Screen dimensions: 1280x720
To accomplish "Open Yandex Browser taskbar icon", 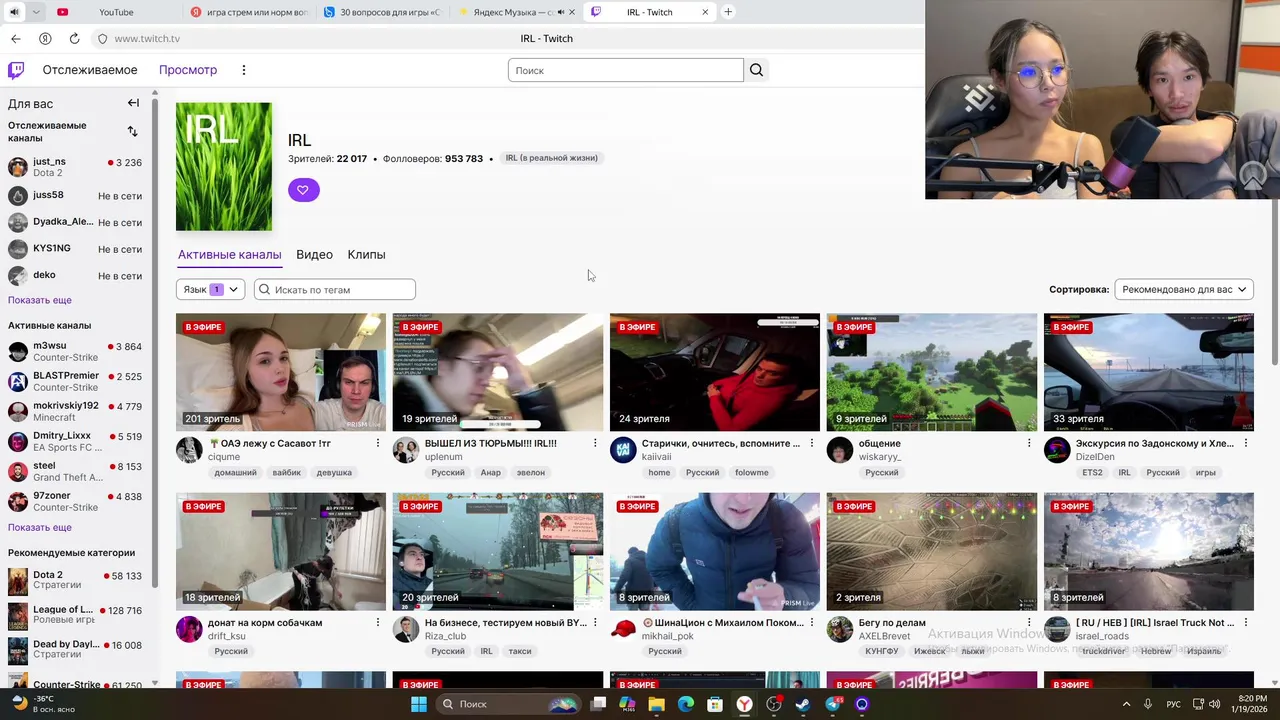I will coord(745,704).
